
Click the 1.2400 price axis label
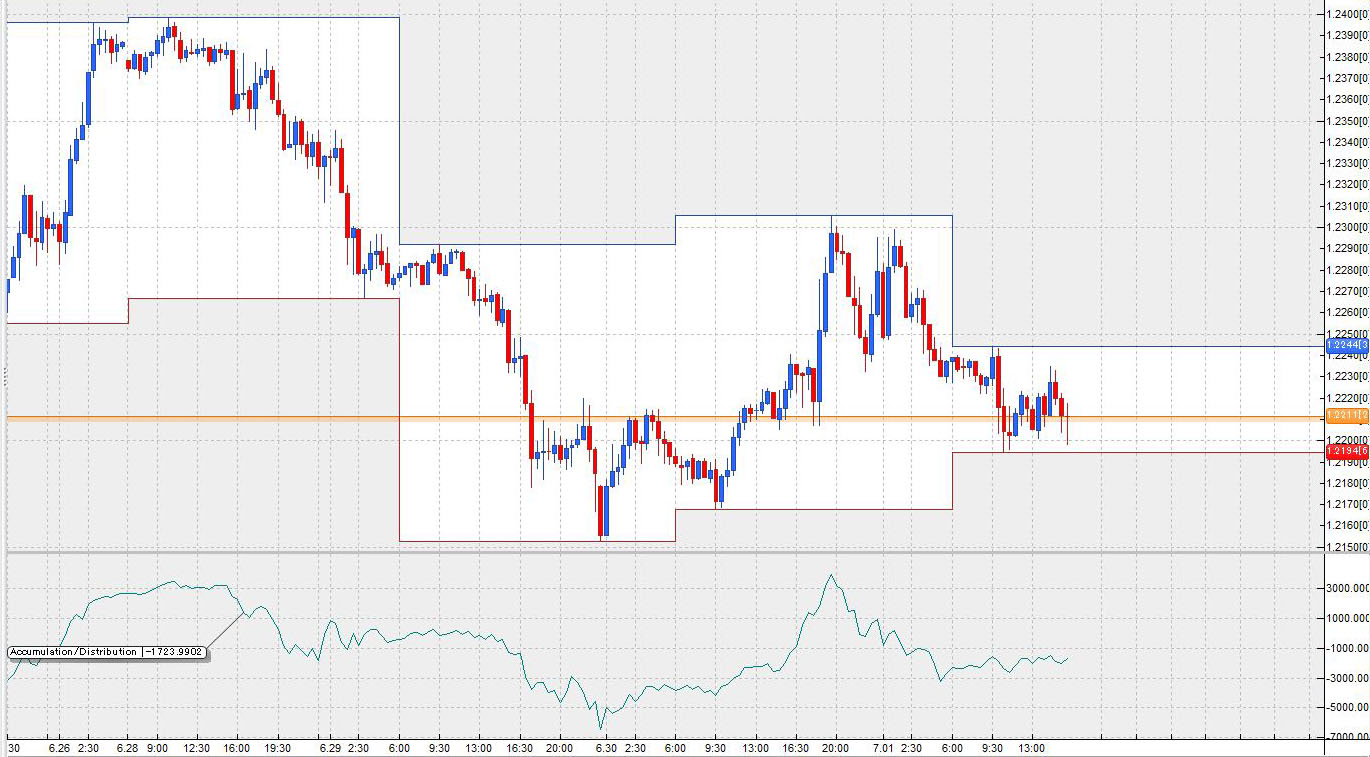(x=1347, y=14)
